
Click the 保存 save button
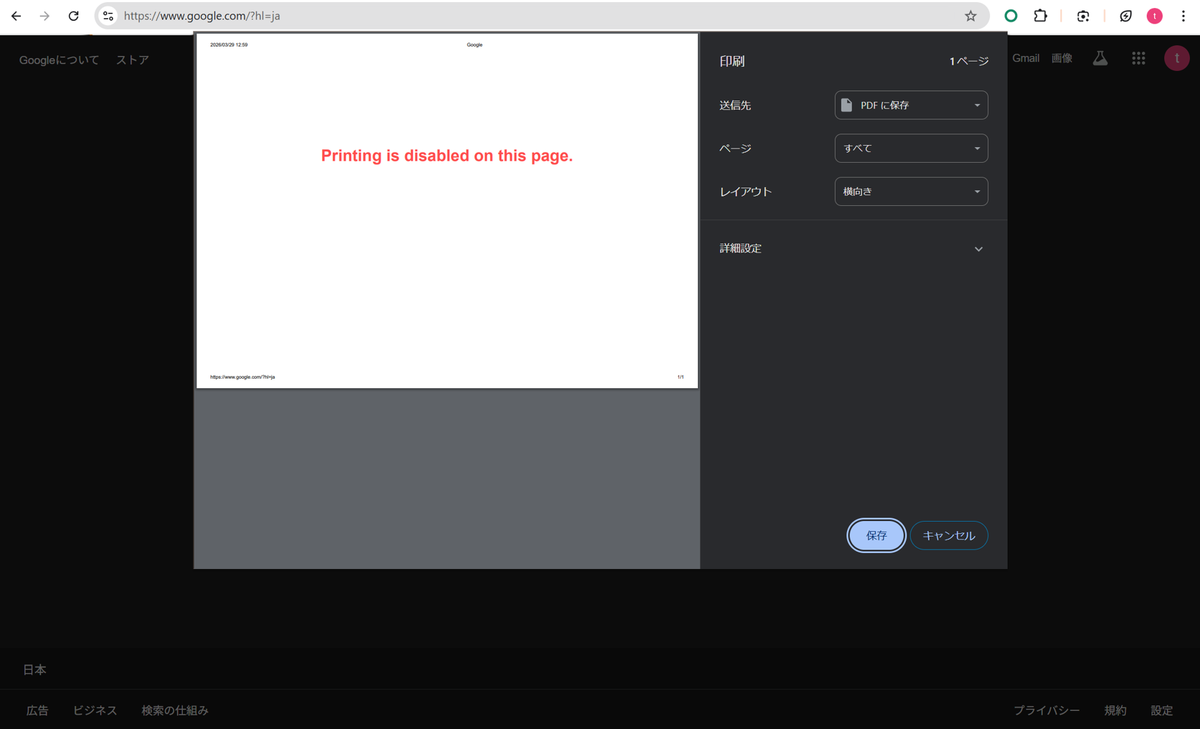click(876, 536)
